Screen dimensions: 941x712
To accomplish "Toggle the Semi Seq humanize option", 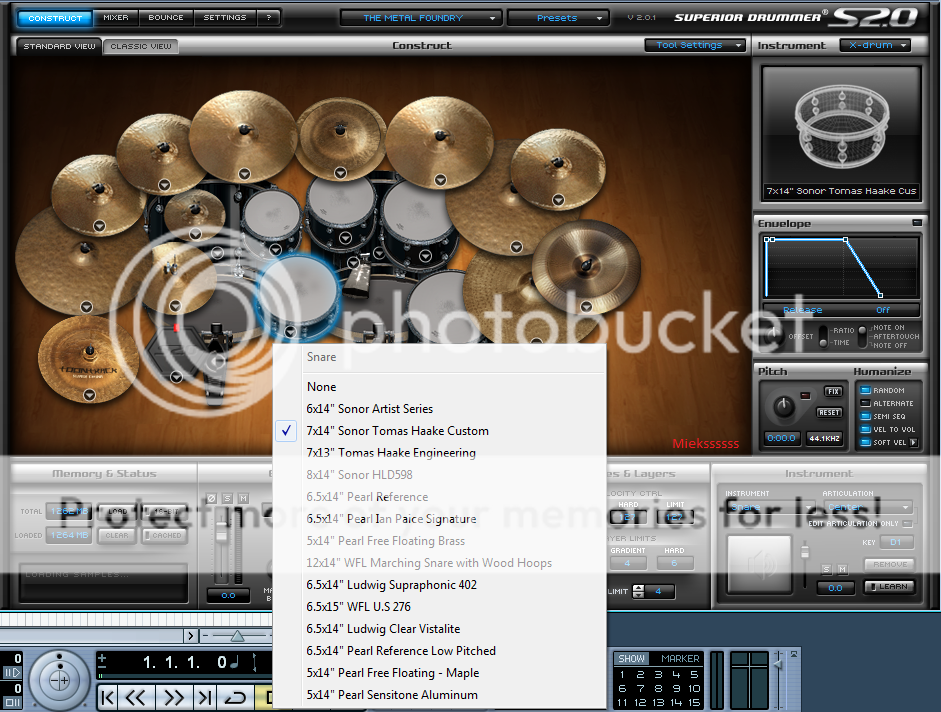I will coord(865,416).
